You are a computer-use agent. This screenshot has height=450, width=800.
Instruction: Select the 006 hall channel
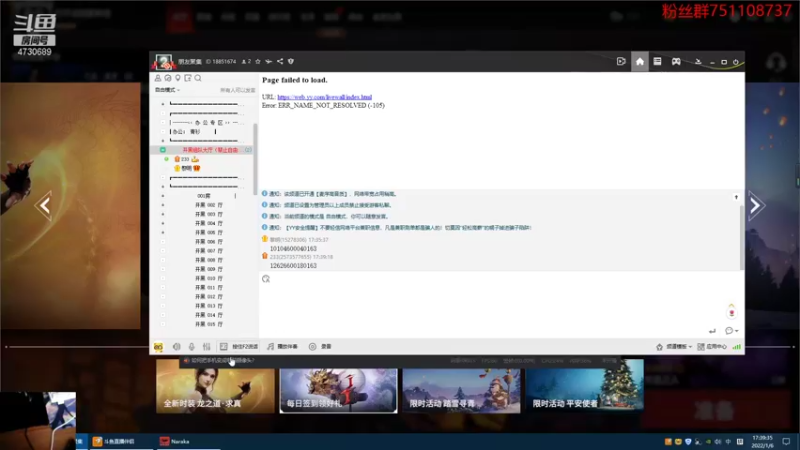pos(208,242)
